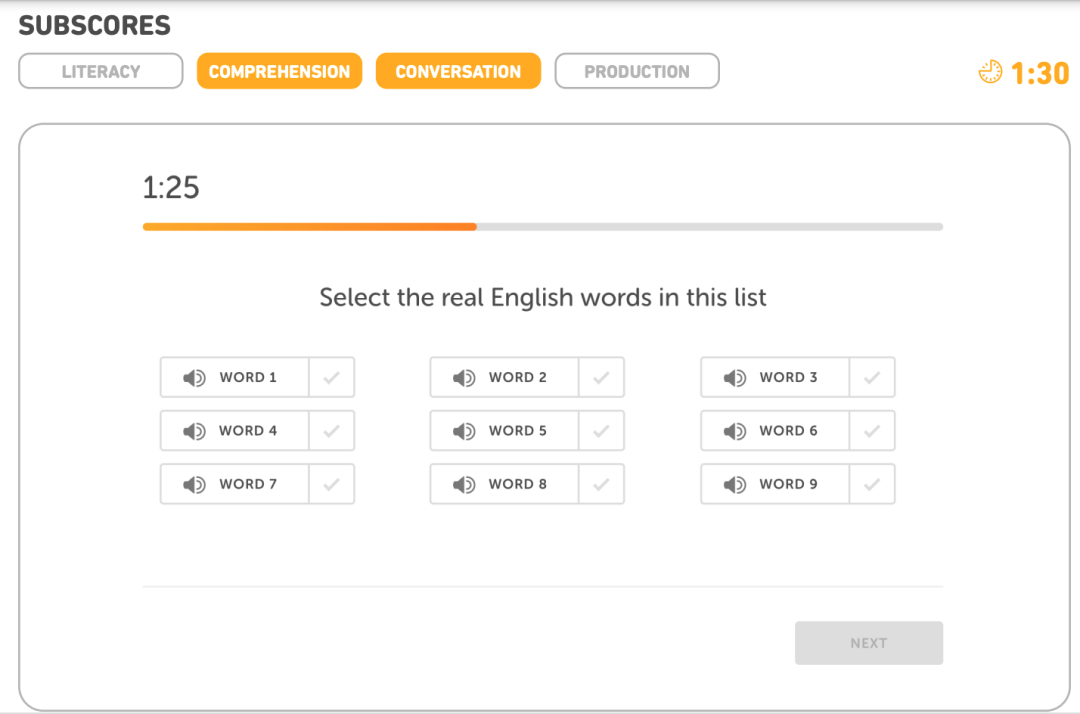Play Word 5 pronunciation speaker icon
Viewport: 1080px width, 714px height.
464,431
